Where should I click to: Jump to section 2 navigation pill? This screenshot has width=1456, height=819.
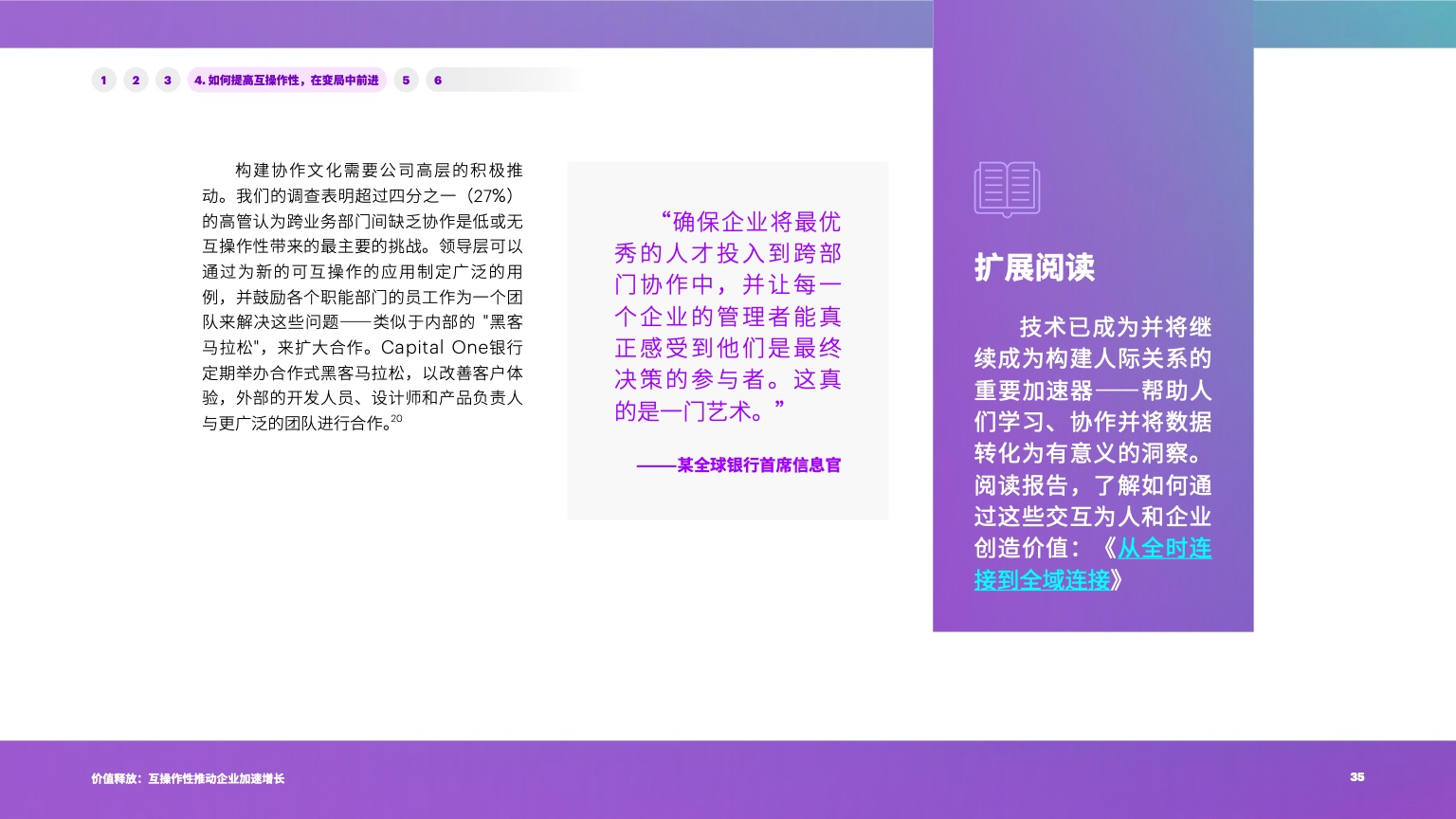point(136,81)
